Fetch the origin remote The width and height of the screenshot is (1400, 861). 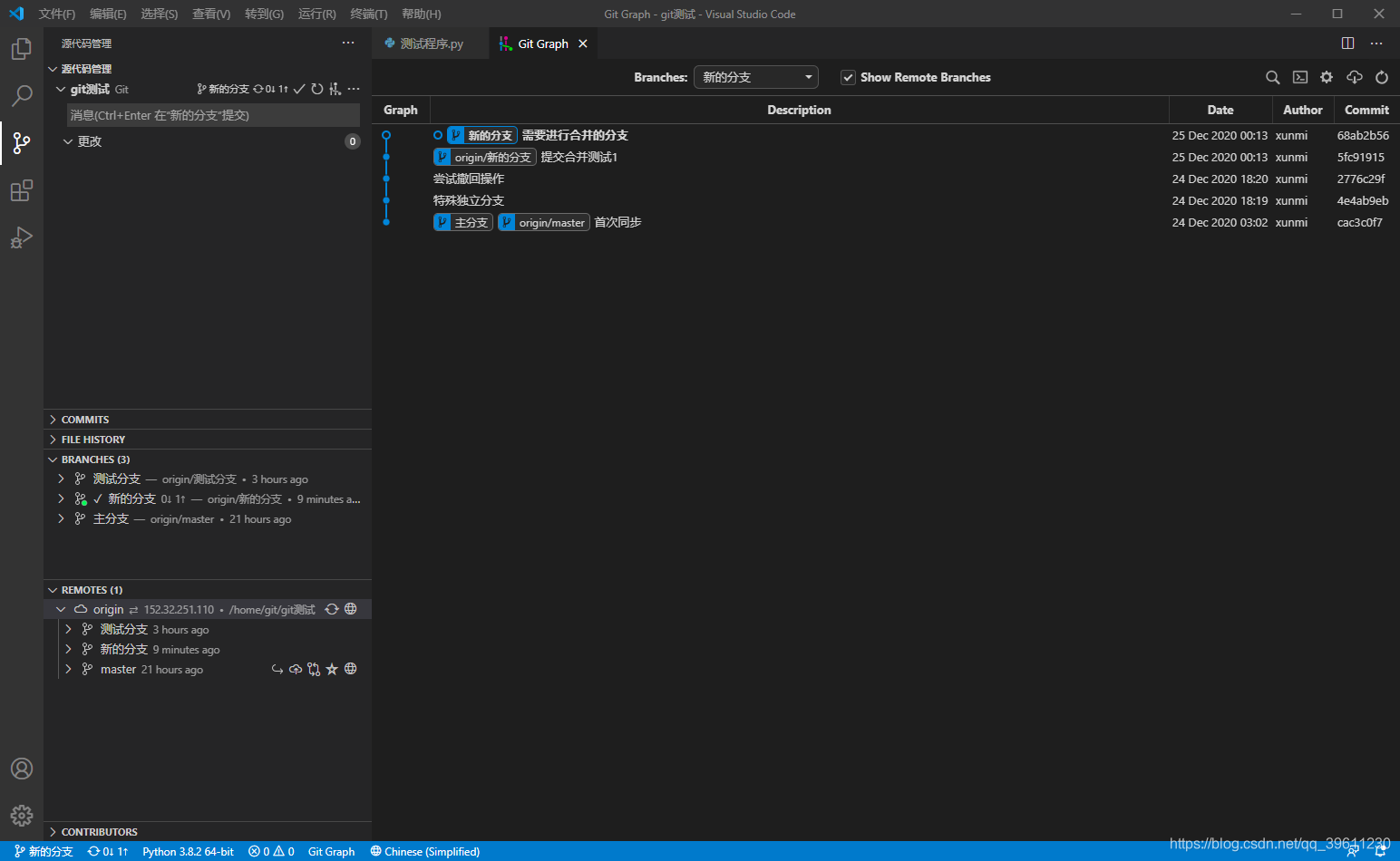332,609
